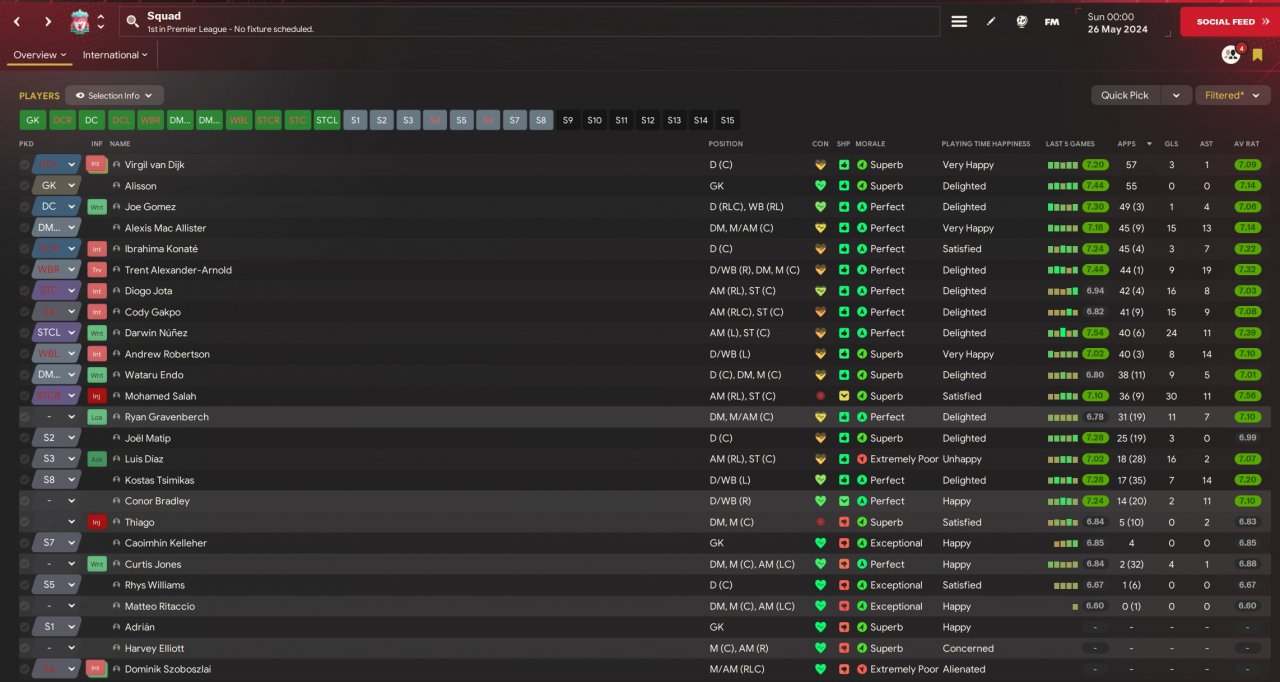Go forward with the right navigation arrow
Viewport: 1280px width, 682px height.
(x=47, y=21)
